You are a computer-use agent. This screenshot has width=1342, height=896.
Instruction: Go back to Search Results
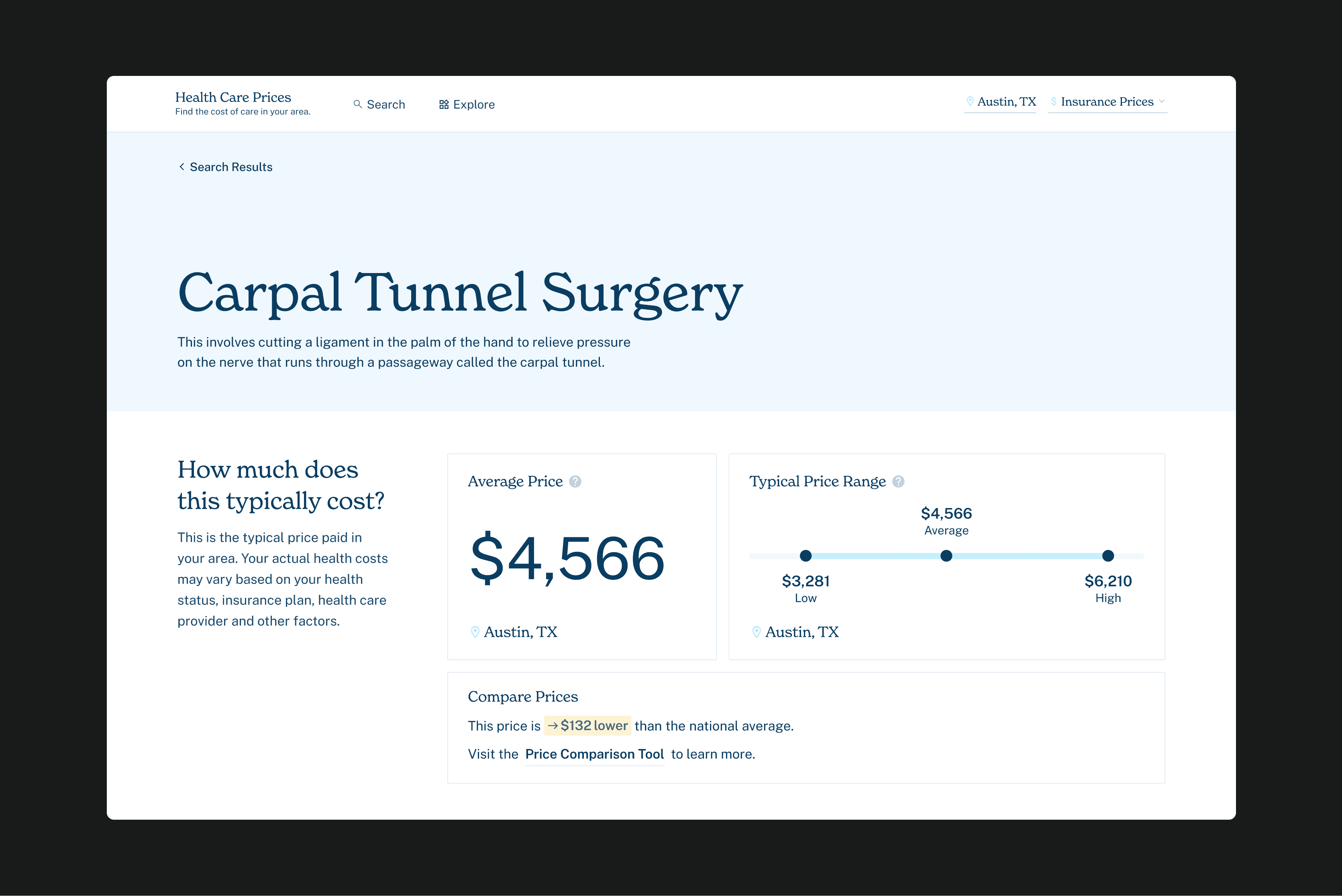pyautogui.click(x=231, y=167)
